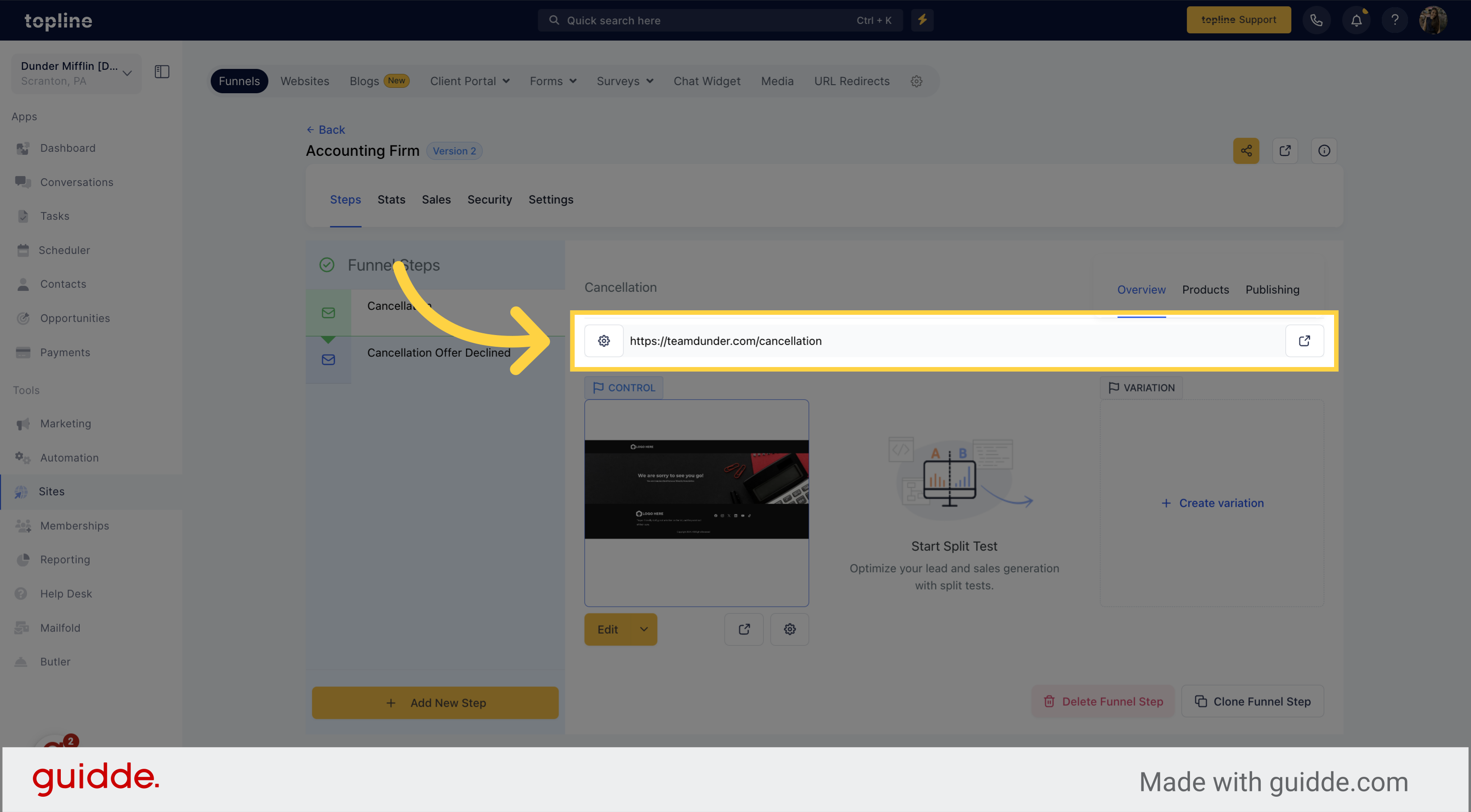This screenshot has width=1471, height=812.
Task: Open the phone dialer icon
Action: click(x=1316, y=20)
